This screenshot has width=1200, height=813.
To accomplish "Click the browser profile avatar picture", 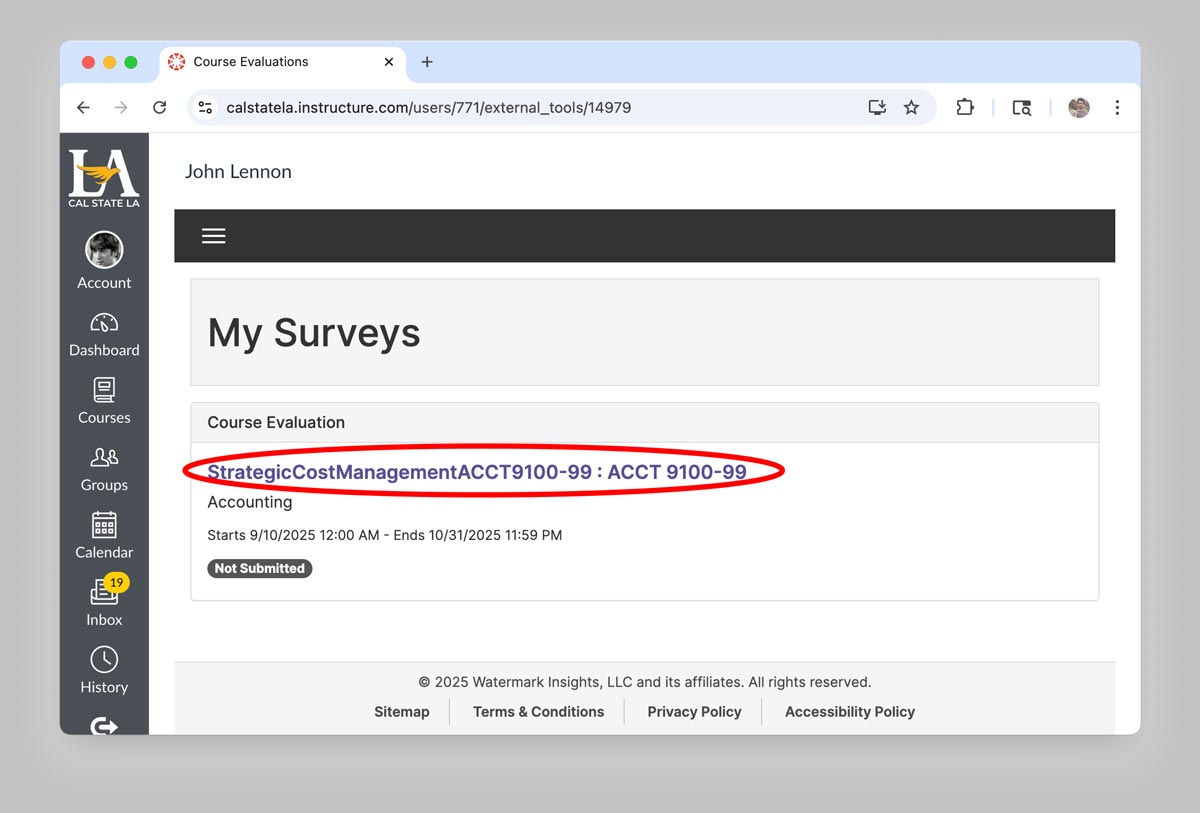I will coord(1078,107).
